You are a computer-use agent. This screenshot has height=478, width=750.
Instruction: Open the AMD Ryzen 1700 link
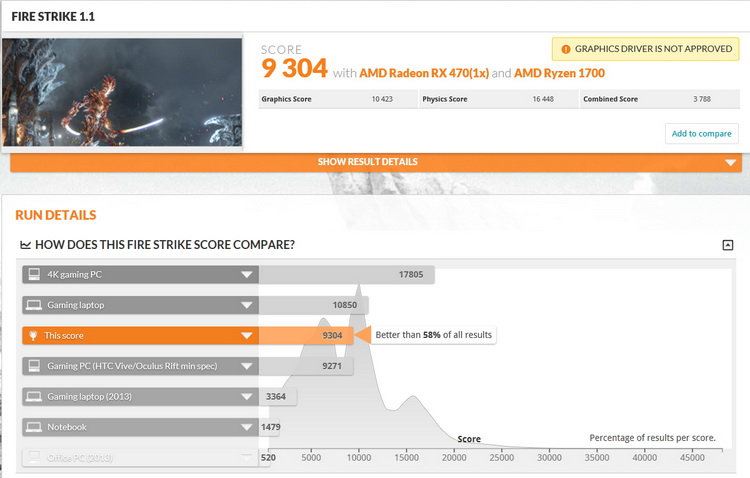[x=559, y=73]
